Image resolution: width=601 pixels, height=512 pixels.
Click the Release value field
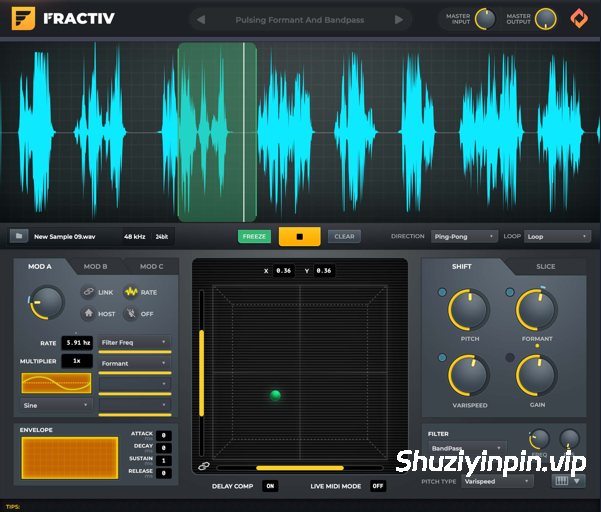coord(164,473)
